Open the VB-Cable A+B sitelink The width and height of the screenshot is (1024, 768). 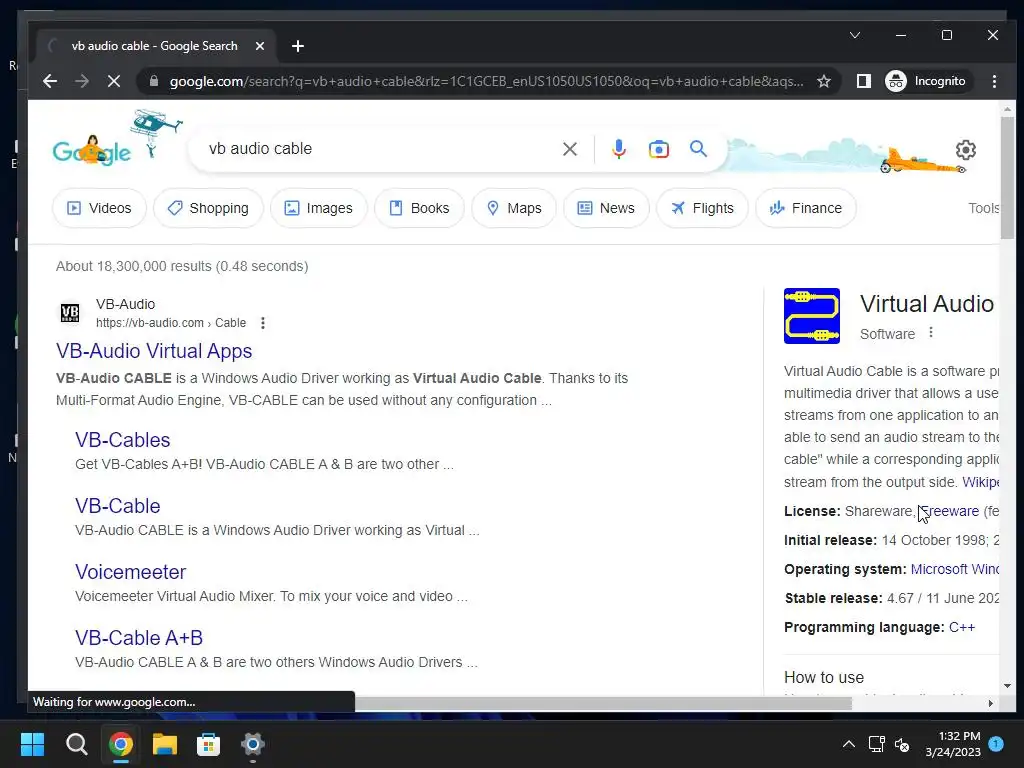coord(139,637)
